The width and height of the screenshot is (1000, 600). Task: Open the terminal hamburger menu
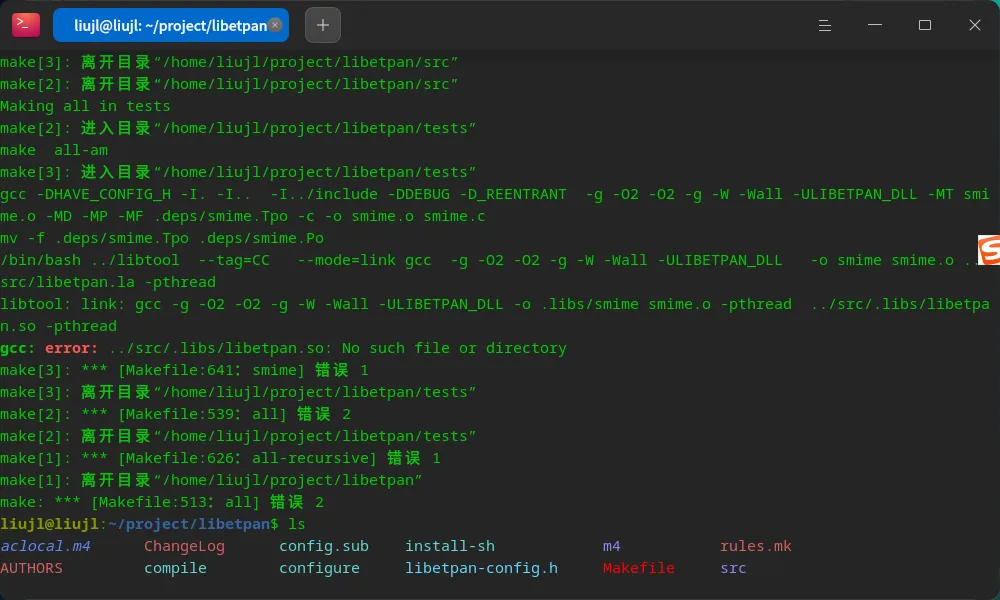(825, 26)
